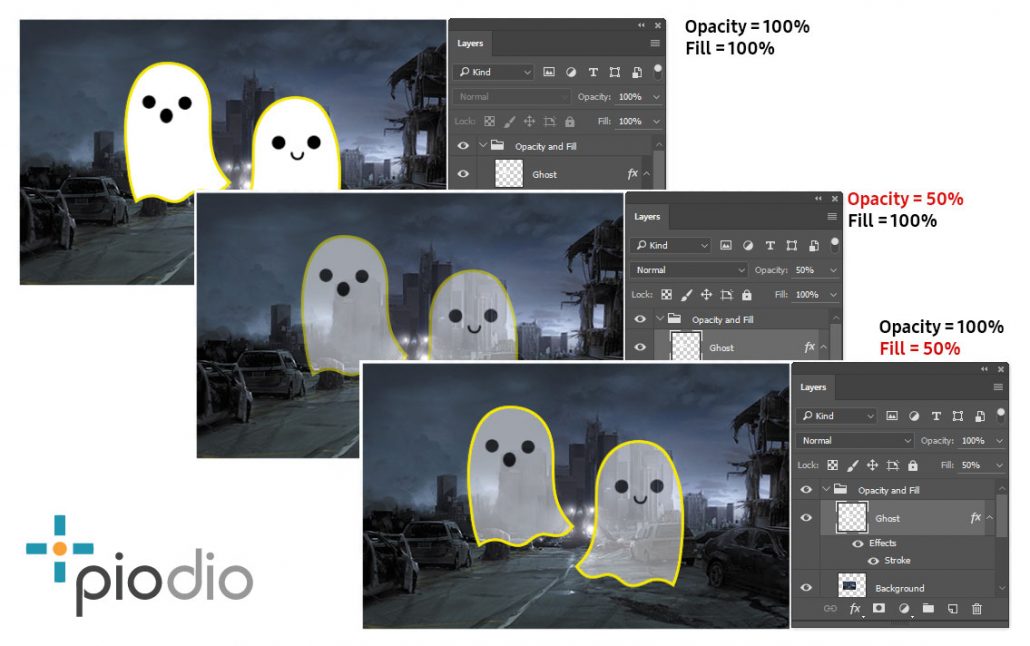Create new group folder icon in bottom footer

point(928,608)
